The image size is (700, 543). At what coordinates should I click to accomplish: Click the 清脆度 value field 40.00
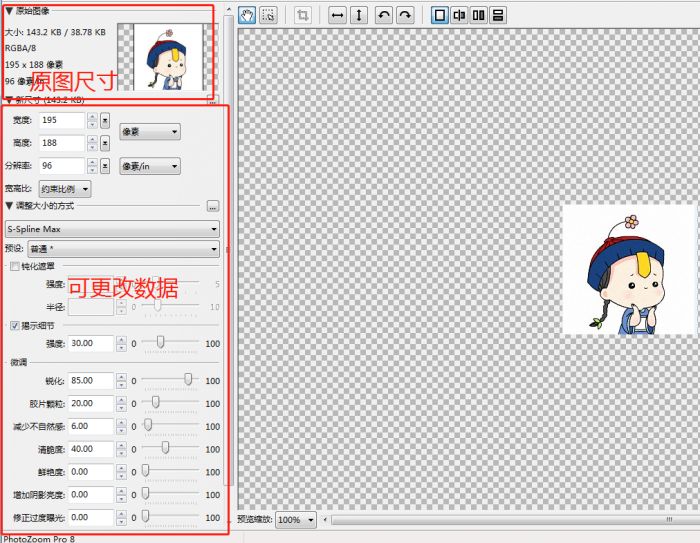click(91, 449)
